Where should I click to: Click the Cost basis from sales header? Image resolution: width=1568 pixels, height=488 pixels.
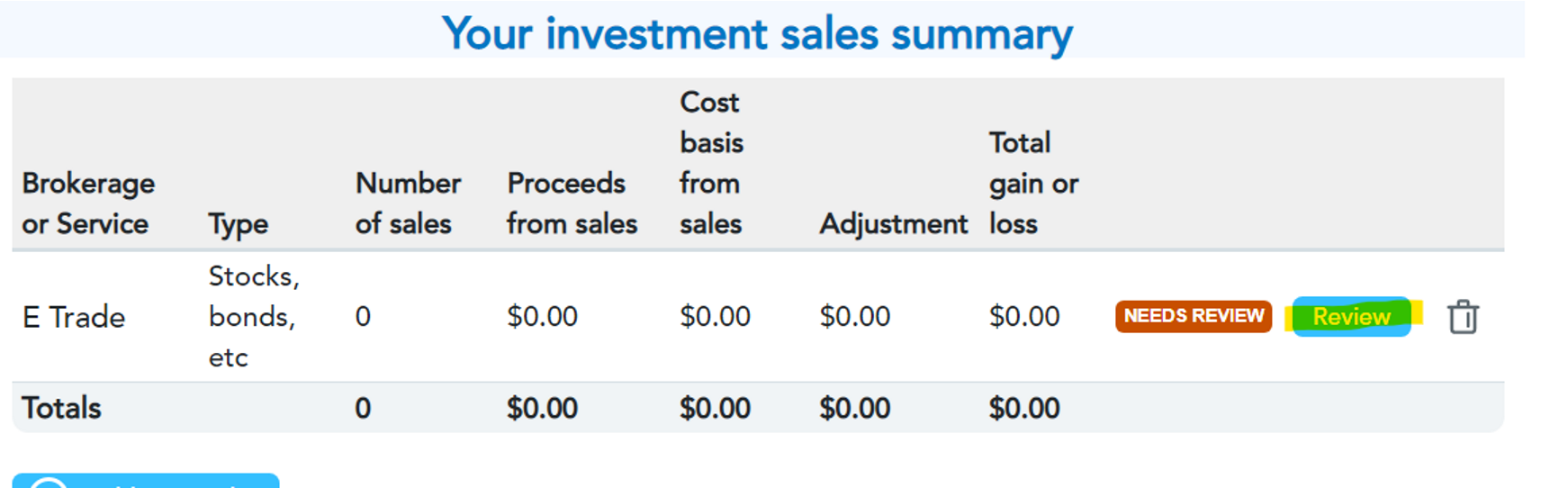tap(712, 163)
